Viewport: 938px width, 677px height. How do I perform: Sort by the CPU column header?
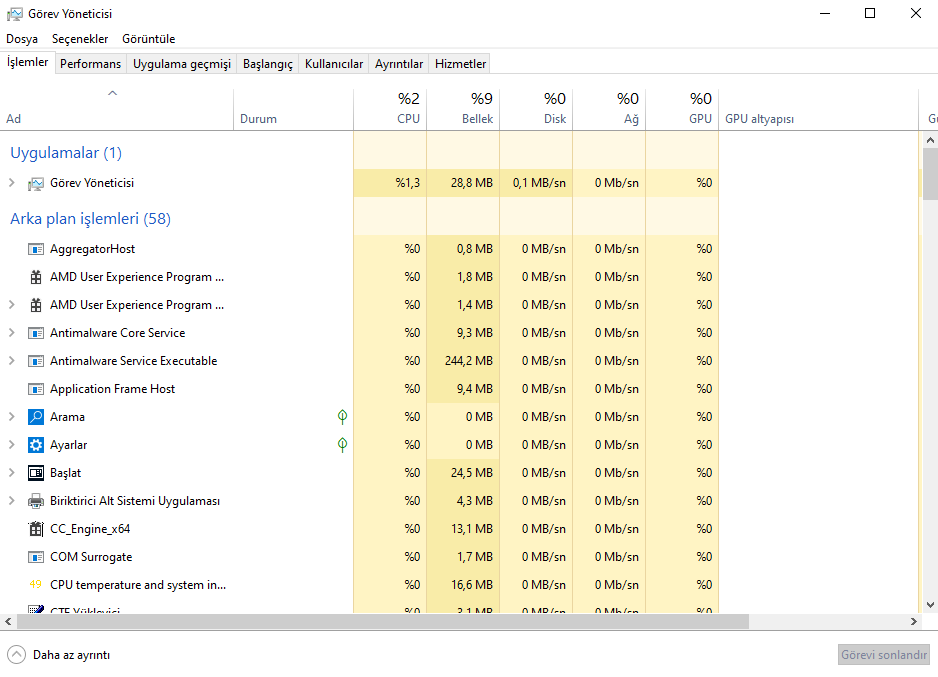click(390, 109)
